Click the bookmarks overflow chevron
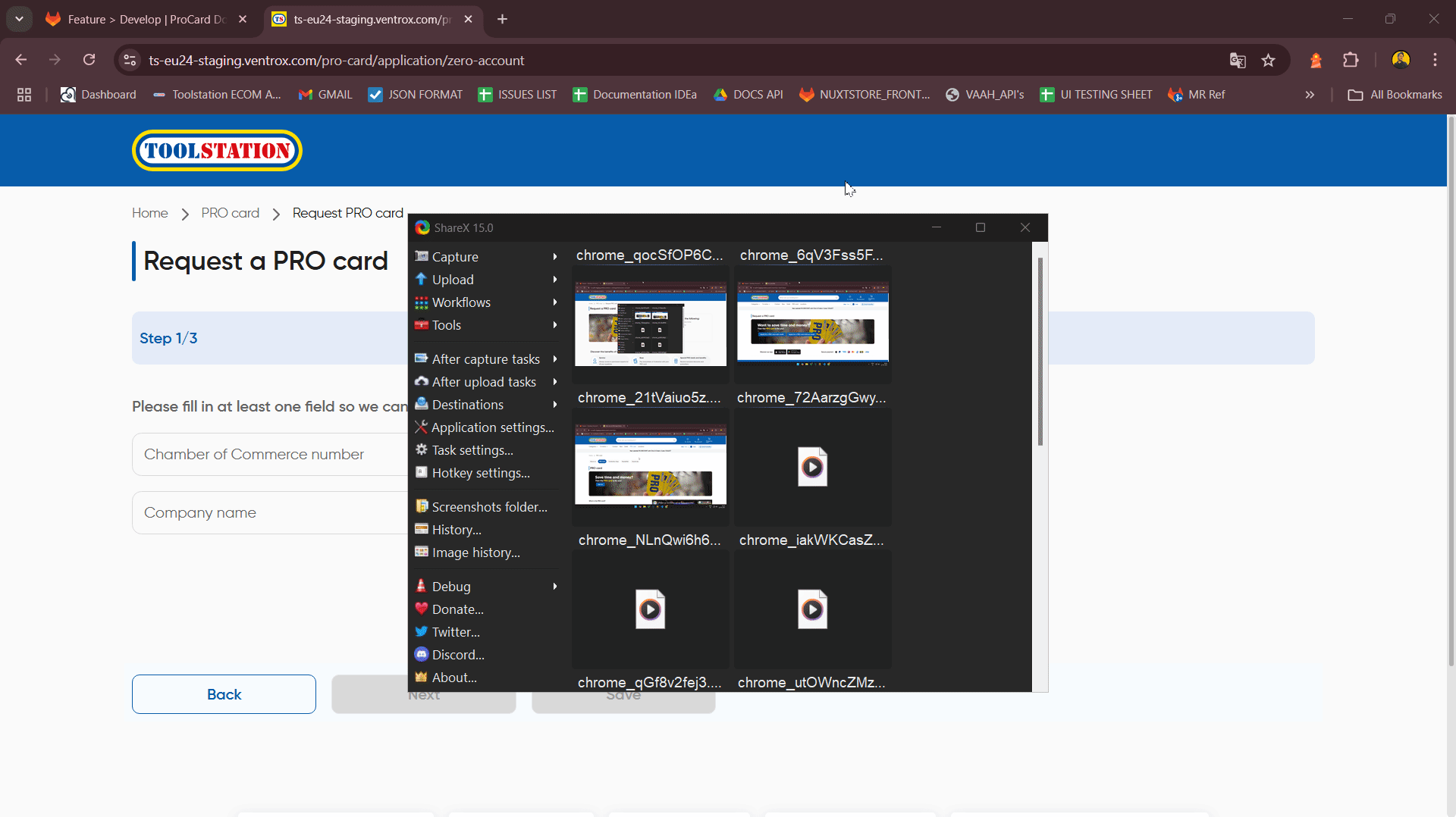The height and width of the screenshot is (817, 1456). coord(1309,94)
